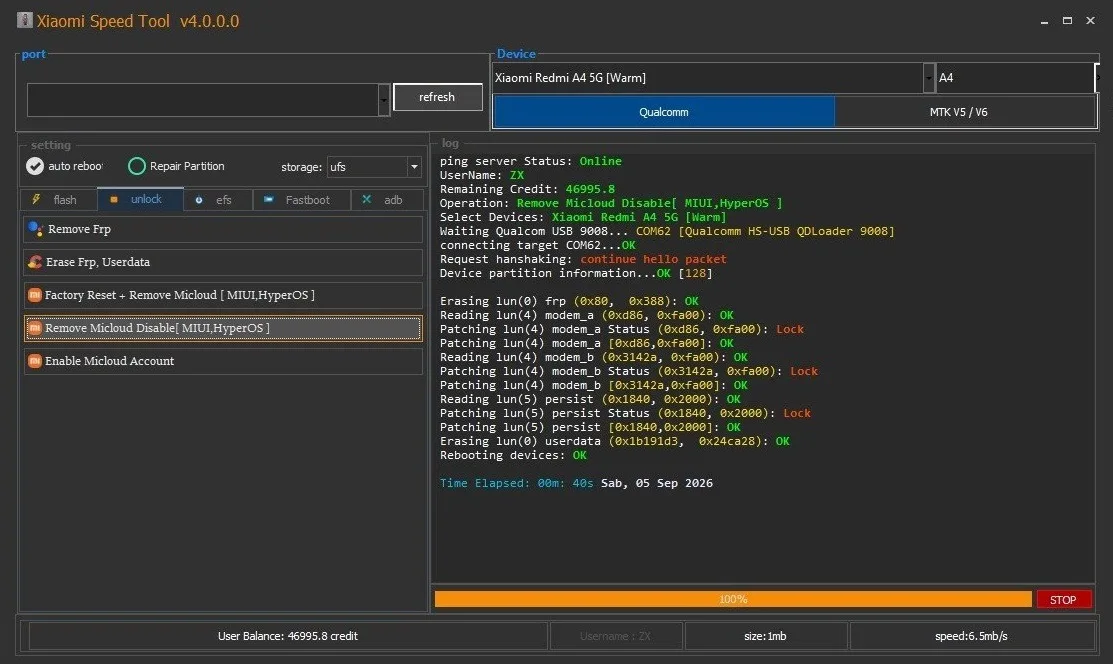The height and width of the screenshot is (664, 1113).
Task: Click Erase Frp, Userdata button
Action: [x=223, y=262]
